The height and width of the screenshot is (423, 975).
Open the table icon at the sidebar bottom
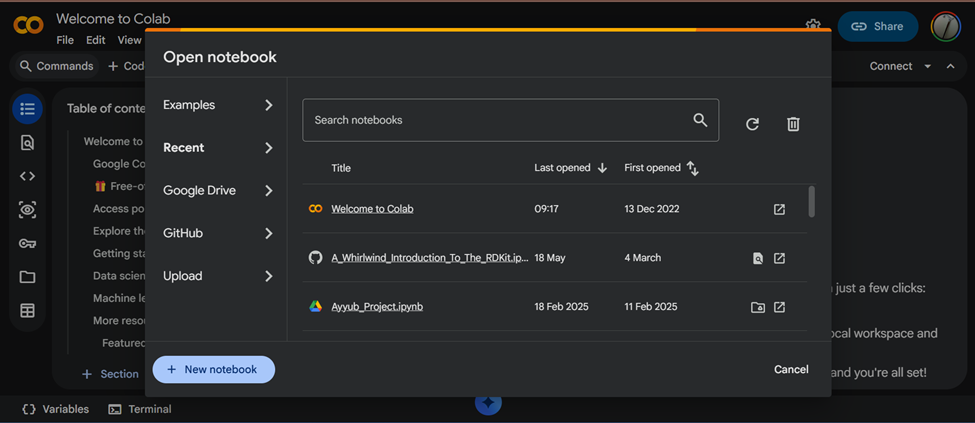(x=27, y=310)
